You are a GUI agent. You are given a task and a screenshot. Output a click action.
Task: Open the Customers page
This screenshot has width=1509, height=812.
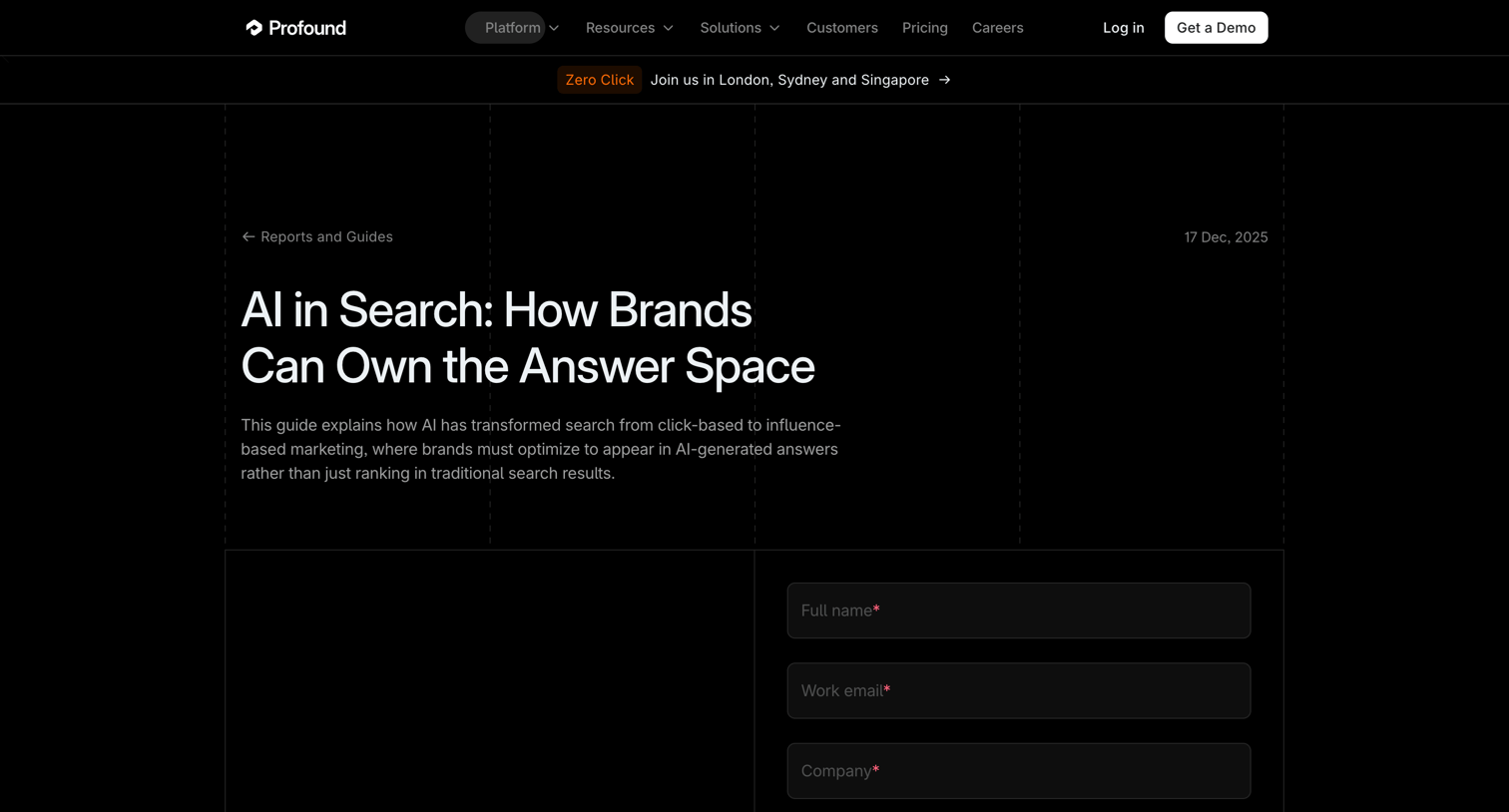(x=842, y=28)
